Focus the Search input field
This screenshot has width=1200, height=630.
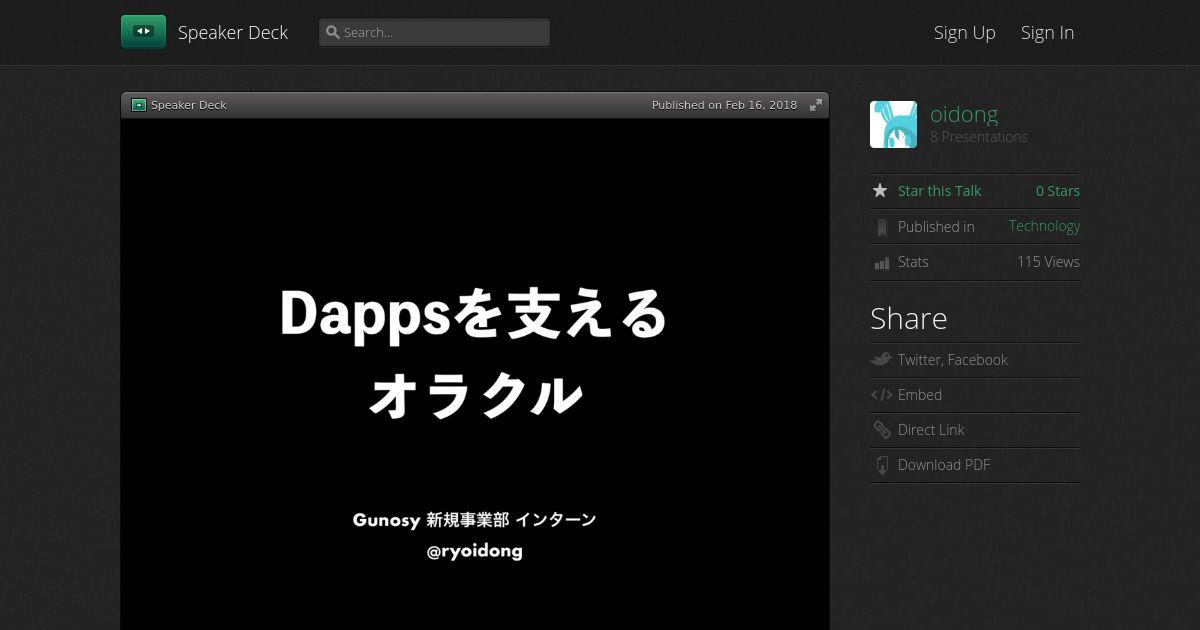coord(435,32)
